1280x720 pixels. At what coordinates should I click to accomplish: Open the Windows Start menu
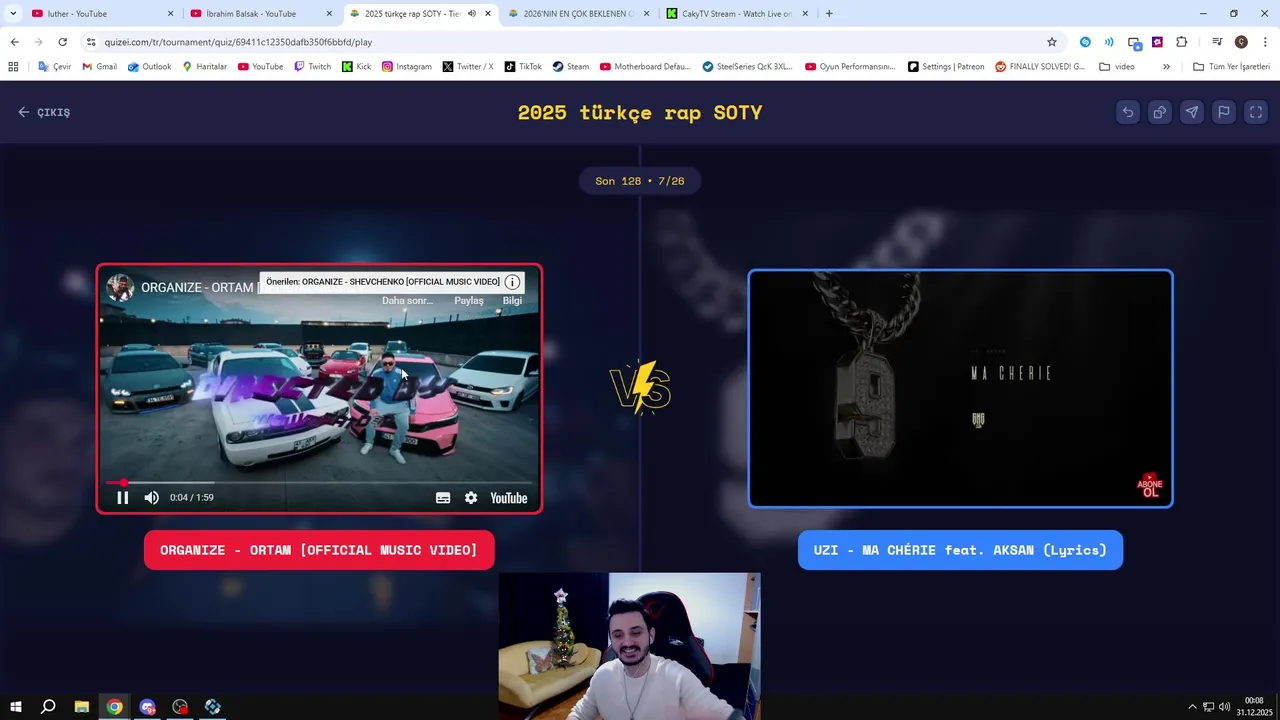point(15,707)
